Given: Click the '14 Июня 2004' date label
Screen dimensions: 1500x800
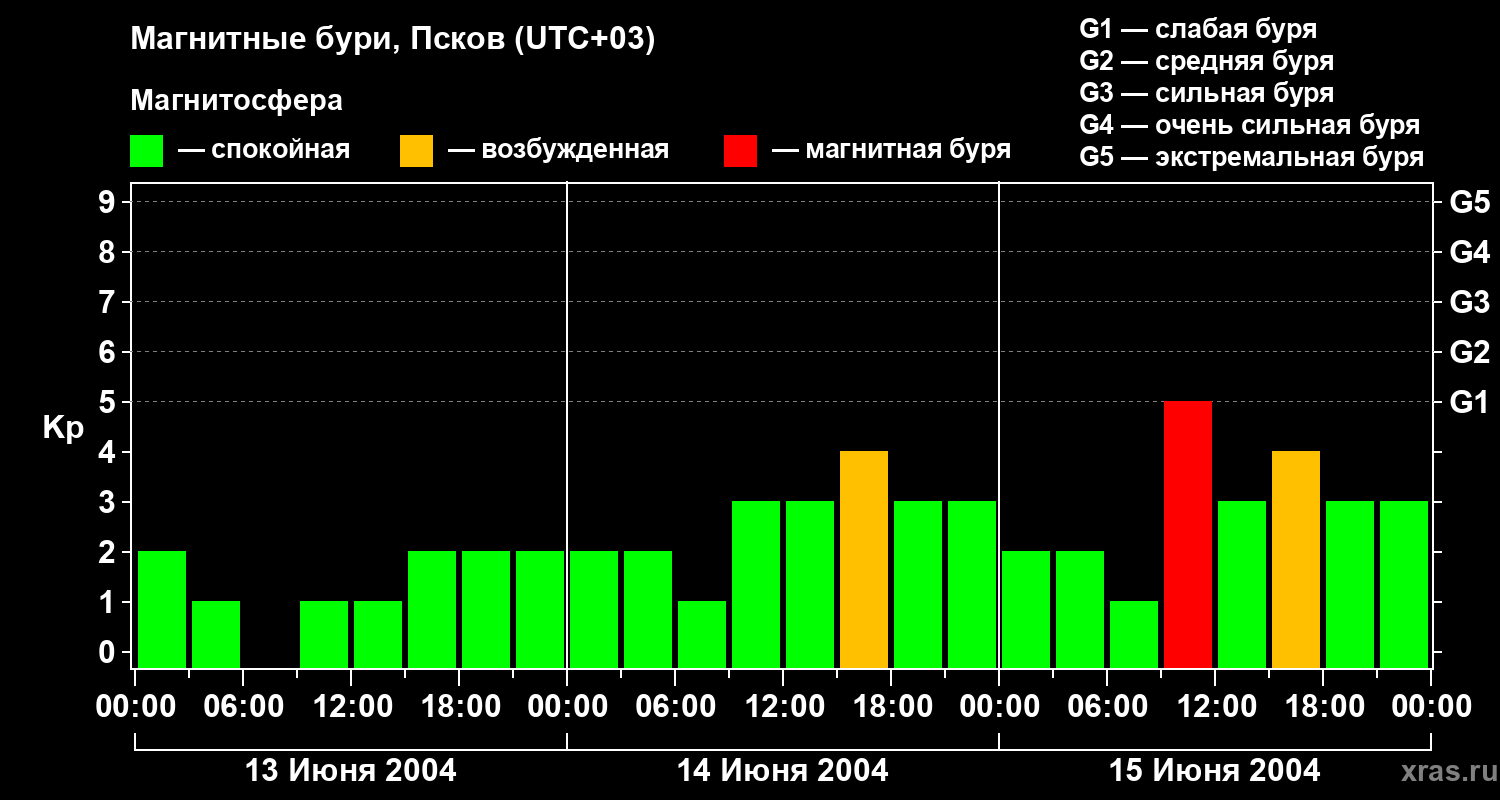Looking at the screenshot, I should click(x=783, y=771).
